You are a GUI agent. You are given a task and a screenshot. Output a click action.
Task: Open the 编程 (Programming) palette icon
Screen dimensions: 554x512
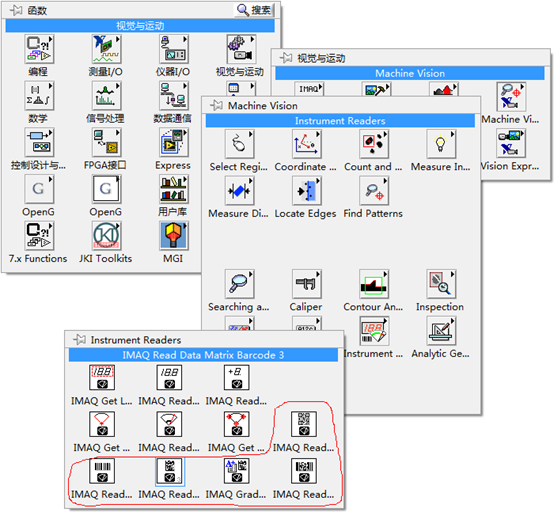click(x=39, y=49)
